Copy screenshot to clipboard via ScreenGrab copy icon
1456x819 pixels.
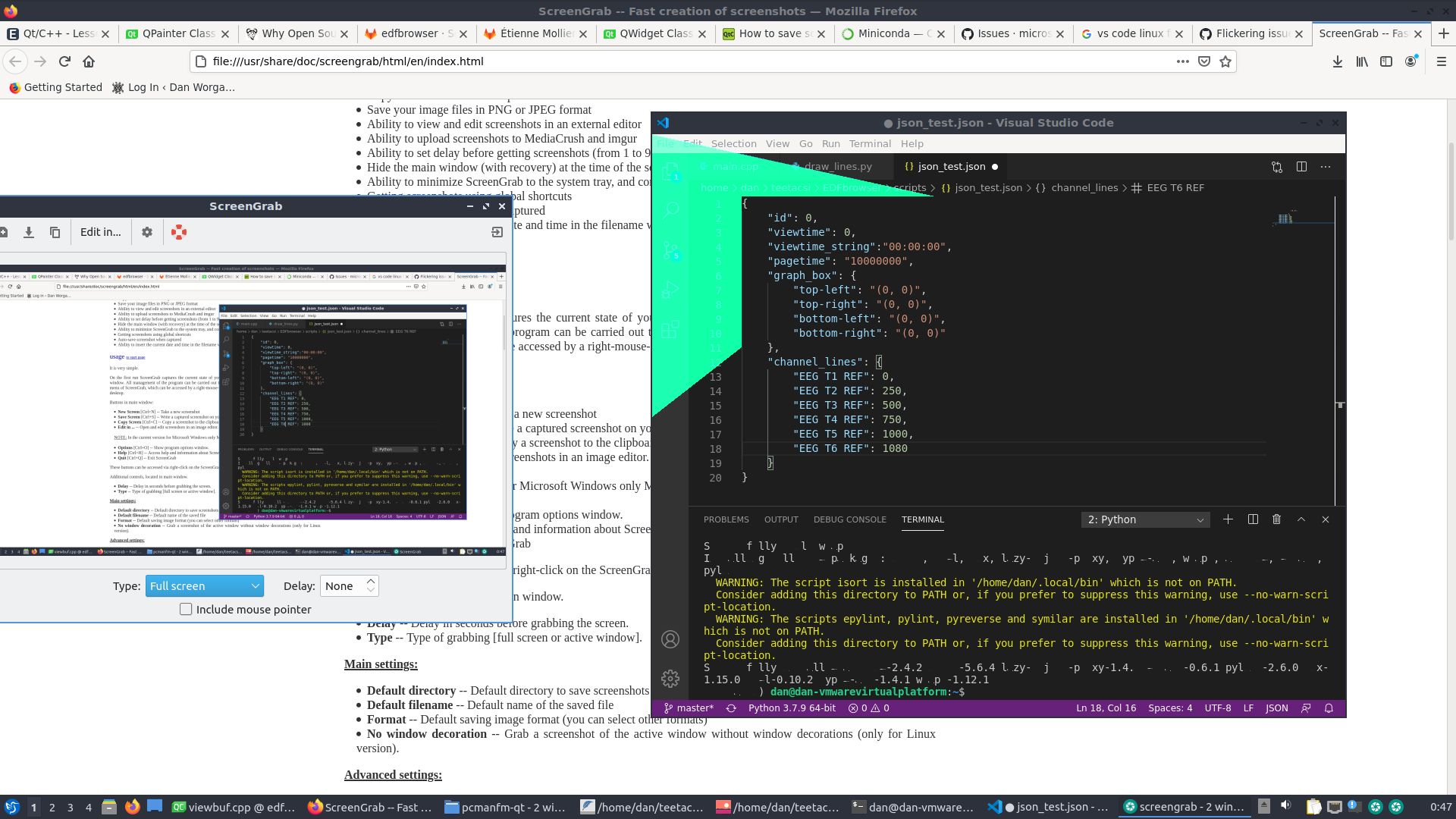pos(55,232)
